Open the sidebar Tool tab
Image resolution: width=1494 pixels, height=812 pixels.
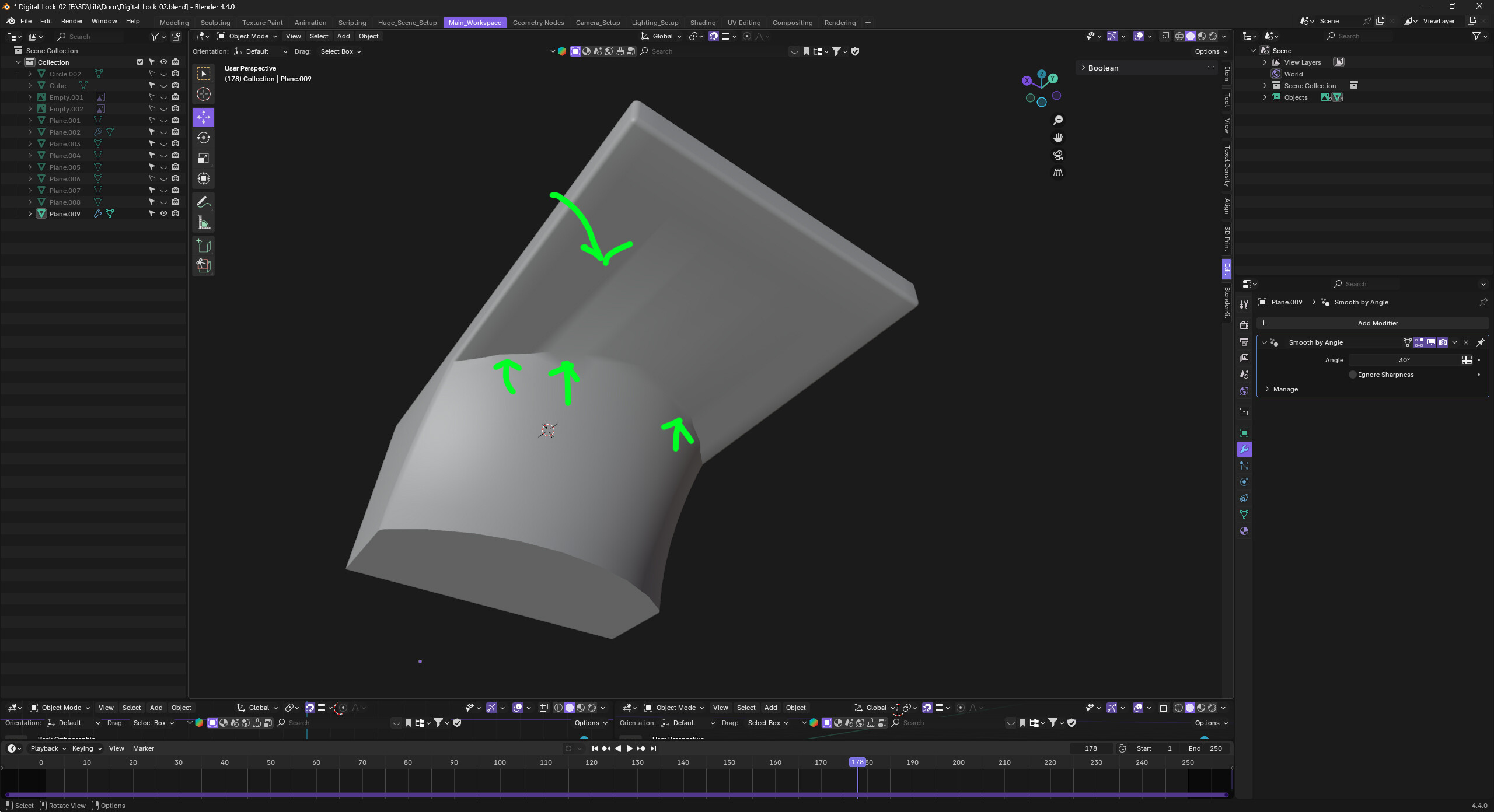(x=1227, y=100)
